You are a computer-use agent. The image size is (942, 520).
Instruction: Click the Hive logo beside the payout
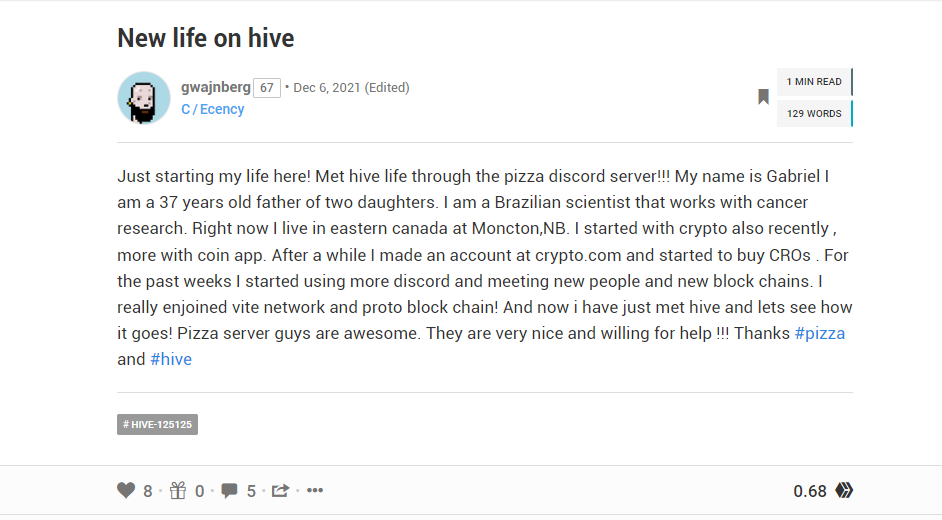point(844,491)
